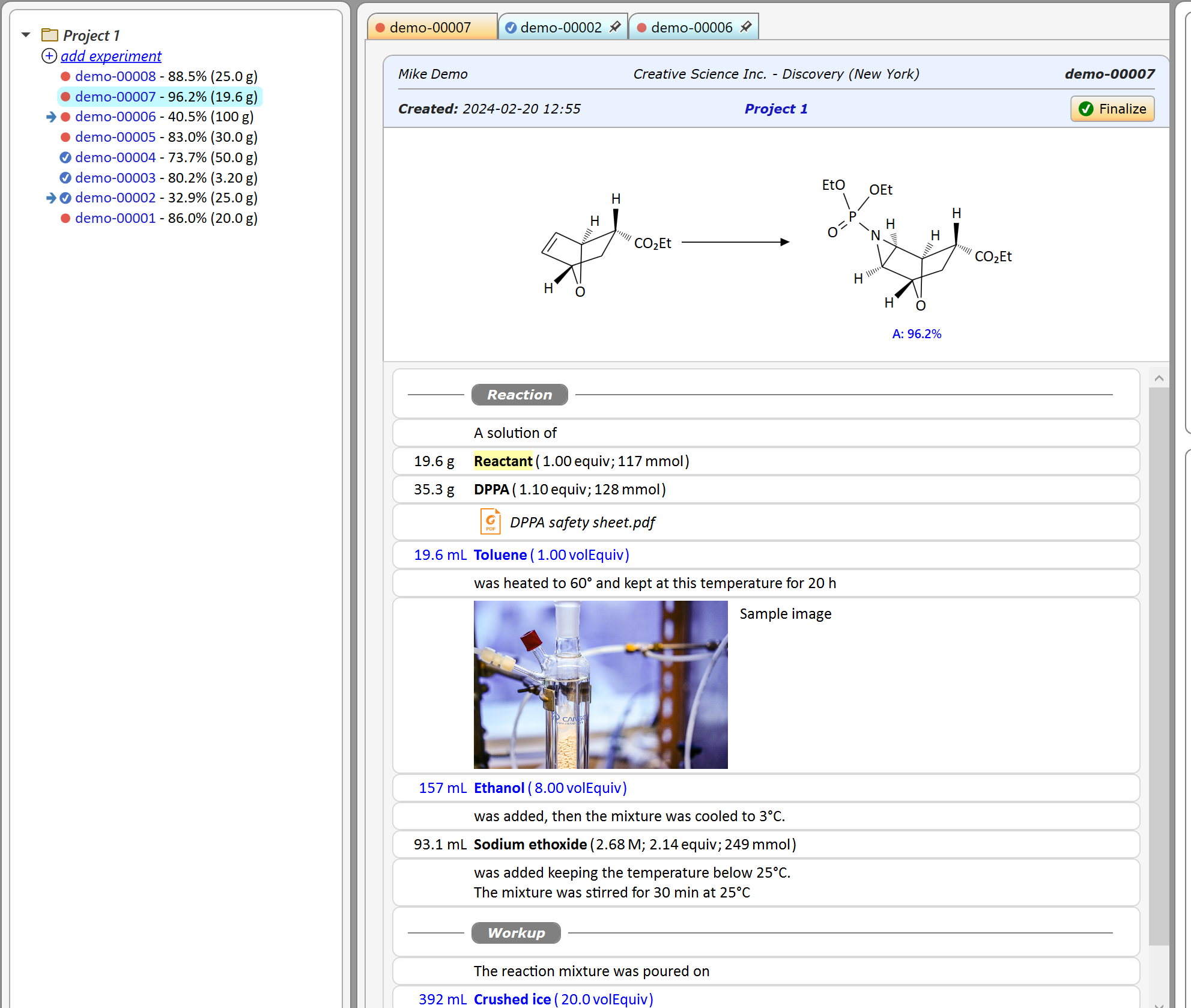
Task: Collapse the Reaction section header
Action: pos(519,395)
